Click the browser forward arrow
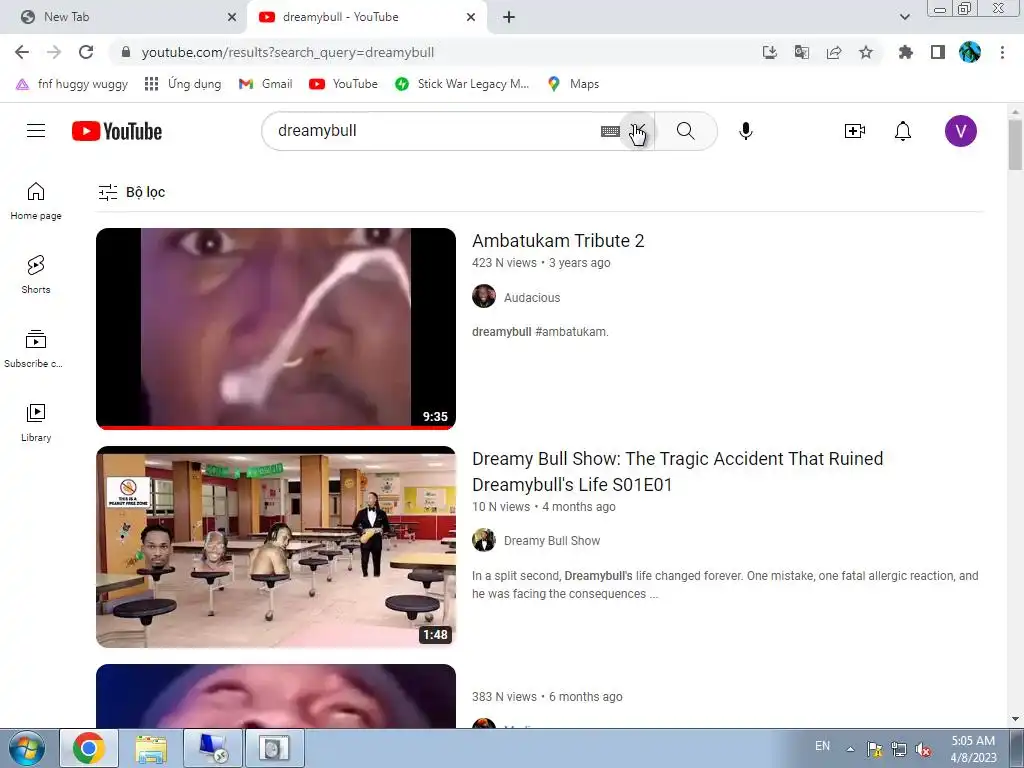 coord(54,52)
